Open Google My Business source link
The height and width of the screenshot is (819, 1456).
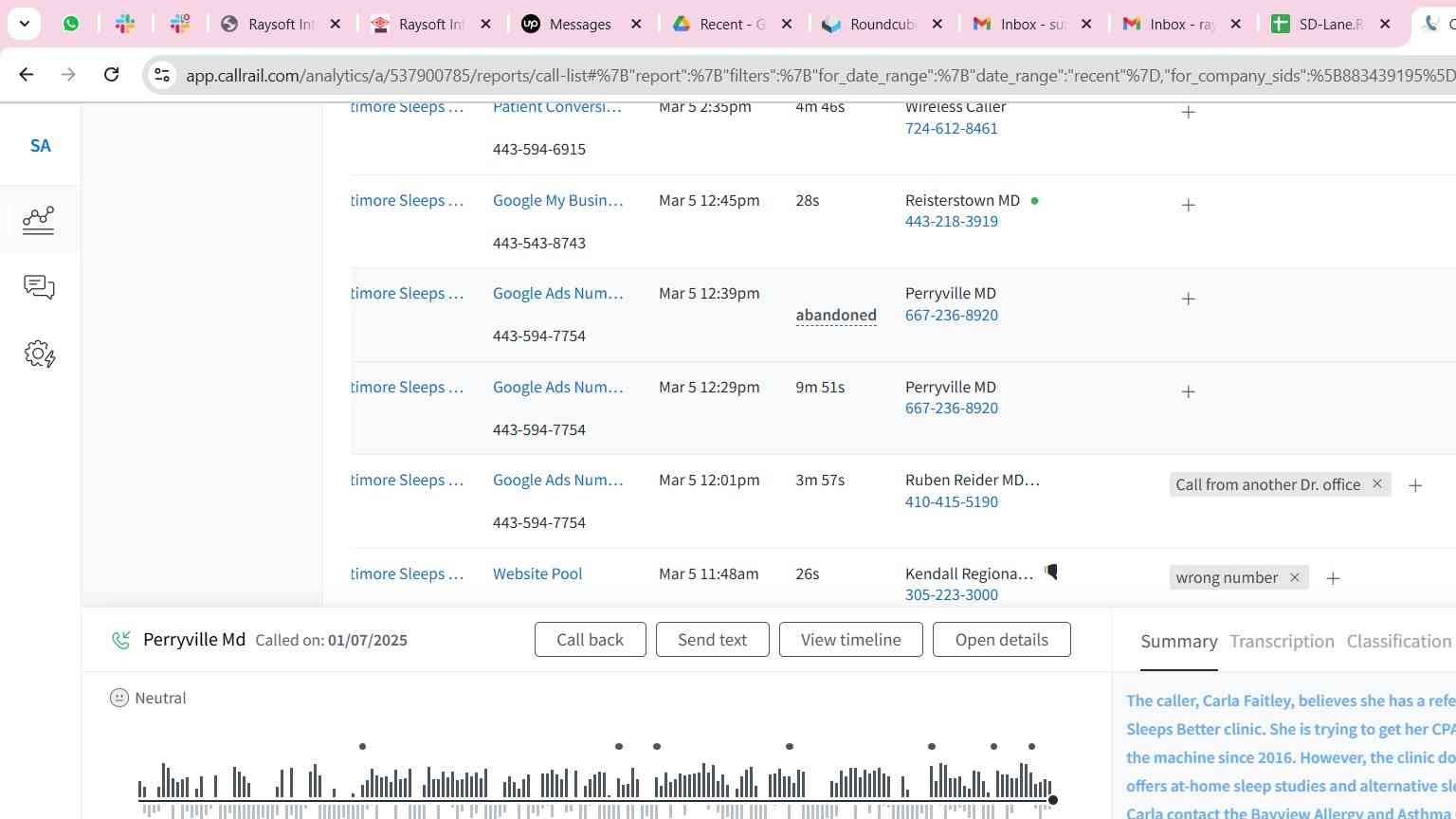point(557,200)
